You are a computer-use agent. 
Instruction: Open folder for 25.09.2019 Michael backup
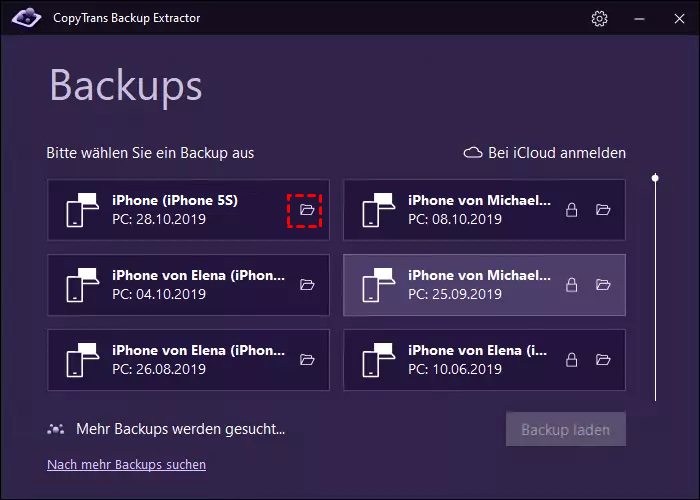click(603, 285)
